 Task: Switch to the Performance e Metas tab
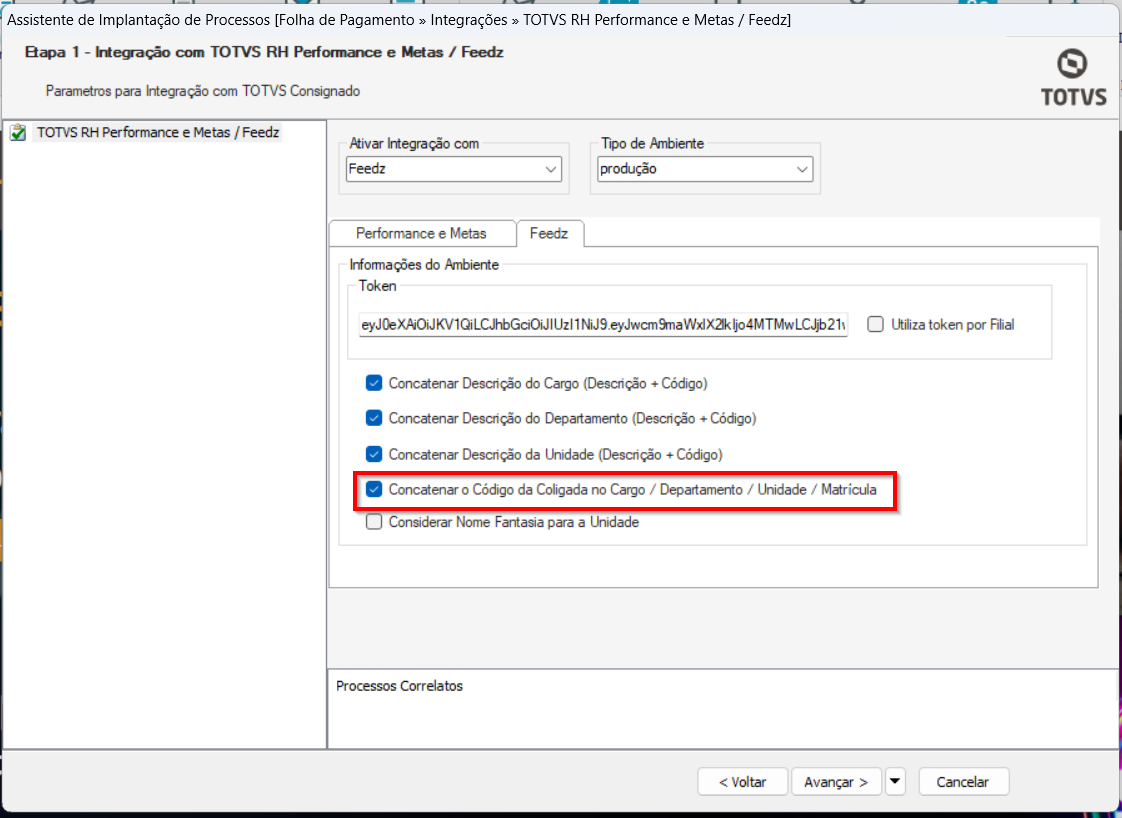click(x=421, y=233)
